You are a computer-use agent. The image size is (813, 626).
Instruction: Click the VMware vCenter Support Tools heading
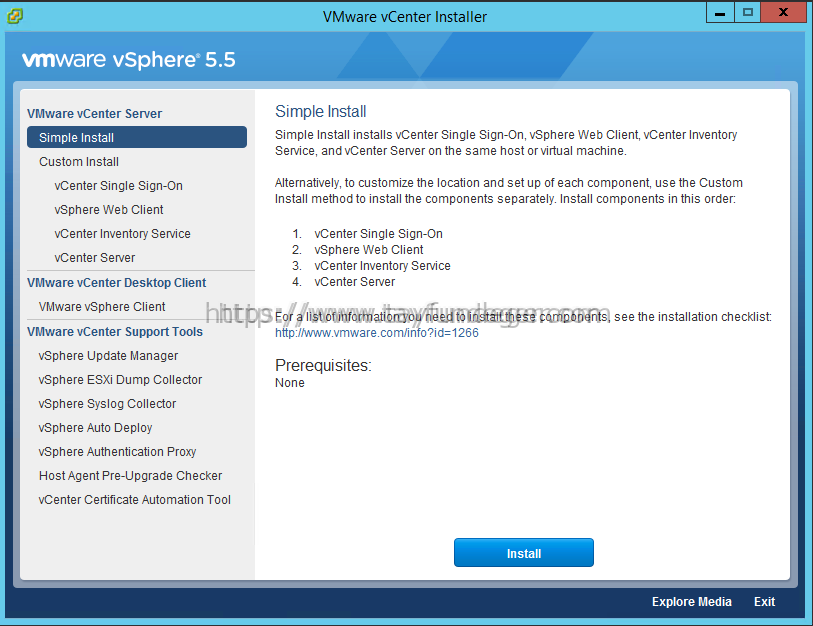click(x=115, y=332)
